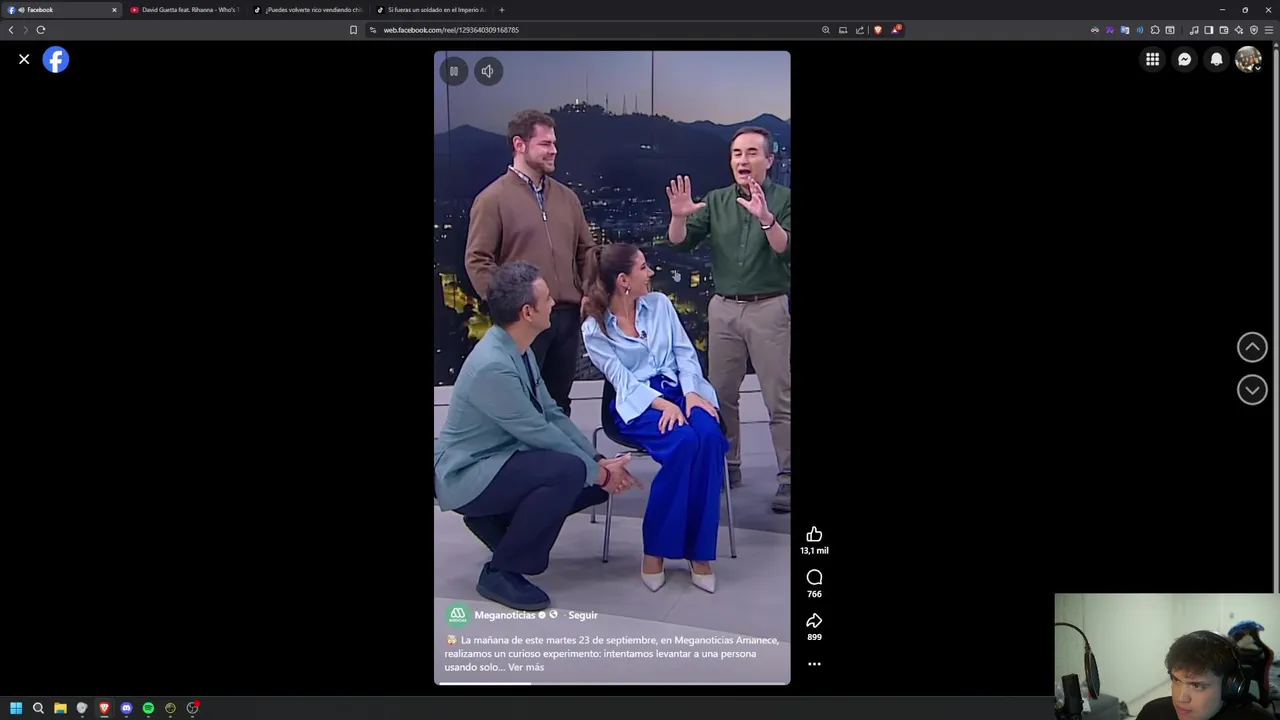The height and width of the screenshot is (720, 1280).
Task: Click the address bar URL
Action: tap(451, 30)
